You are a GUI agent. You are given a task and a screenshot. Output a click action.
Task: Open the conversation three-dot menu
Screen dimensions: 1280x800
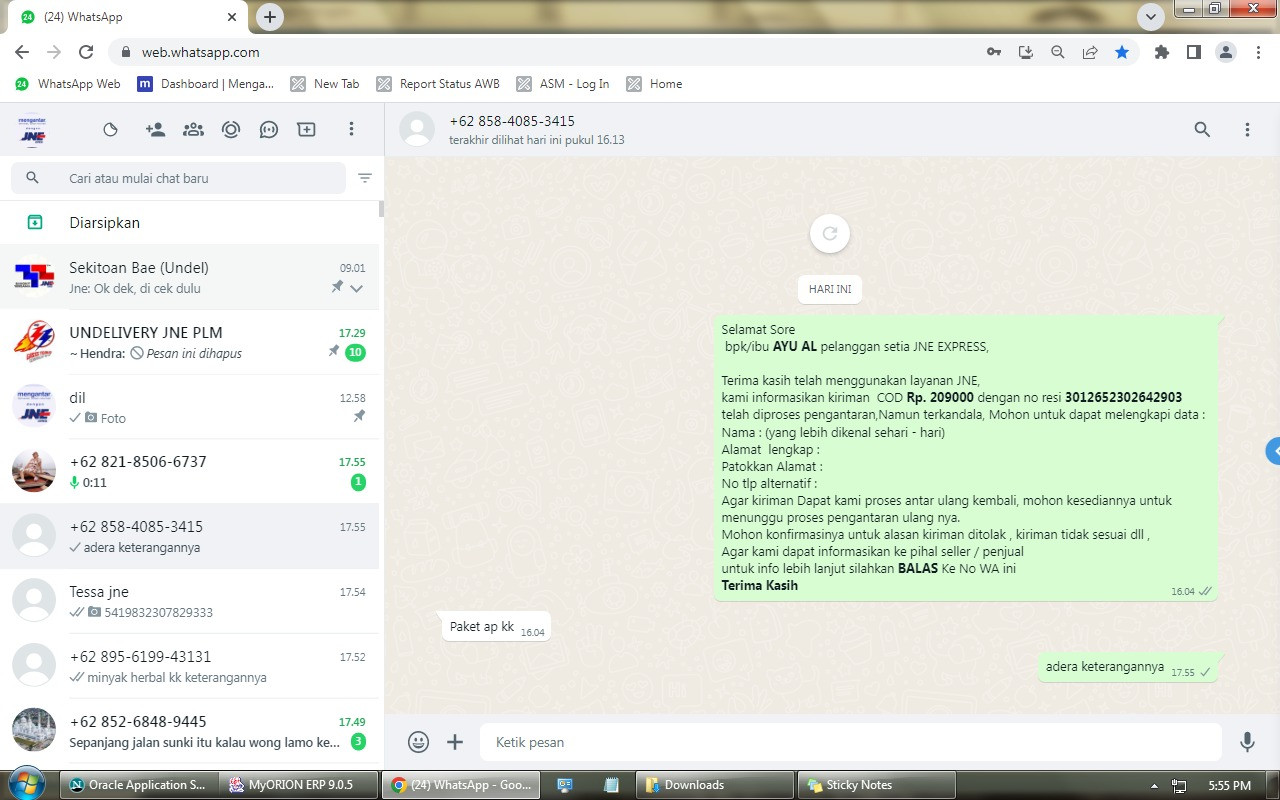[1247, 129]
